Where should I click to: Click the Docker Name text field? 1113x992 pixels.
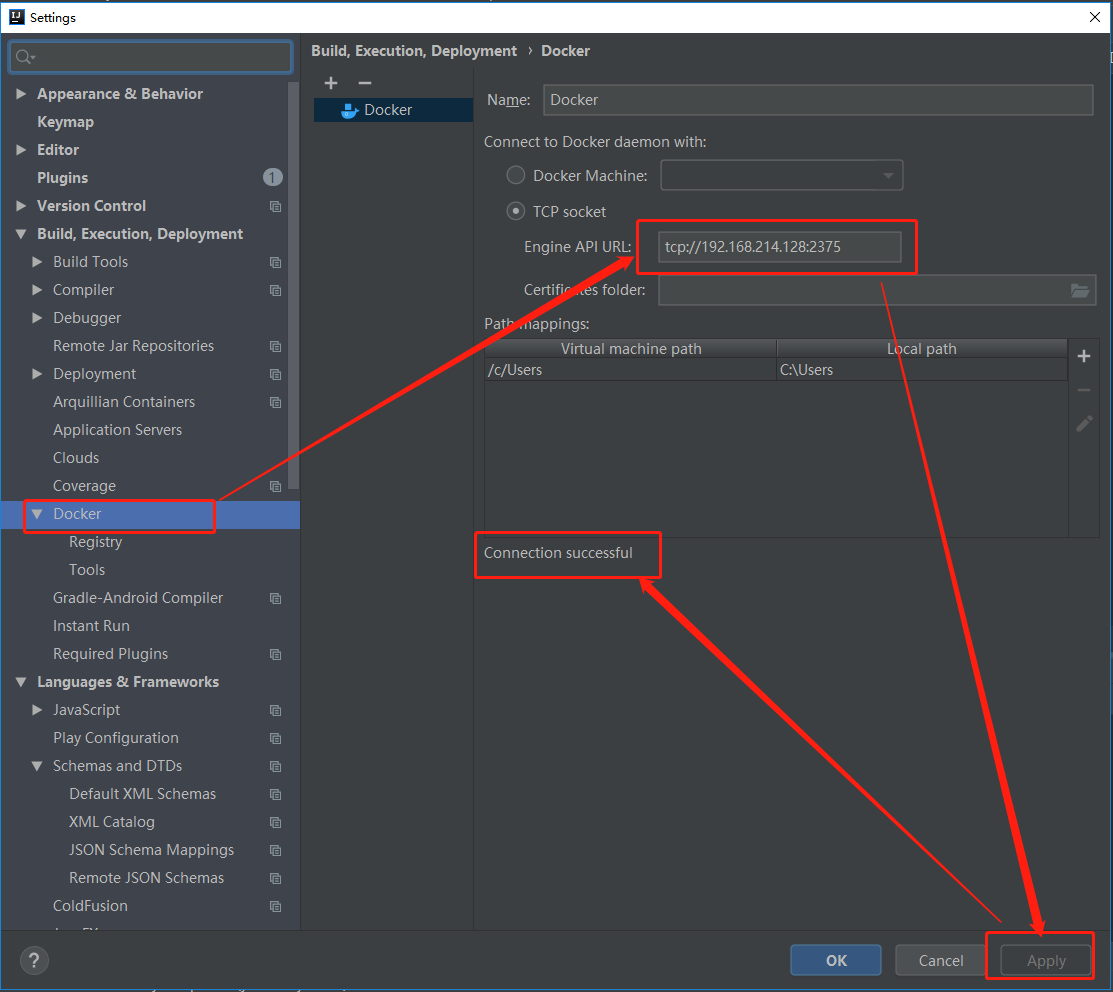click(818, 100)
